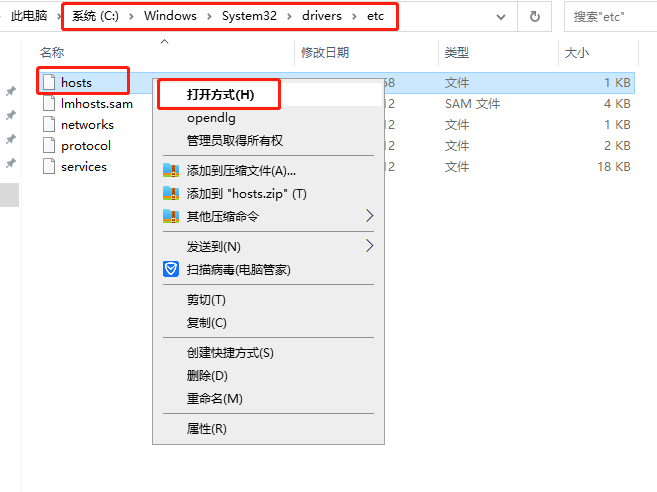The height and width of the screenshot is (492, 657).
Task: Open 发送到(N) menu entry
Action: pyautogui.click(x=214, y=246)
